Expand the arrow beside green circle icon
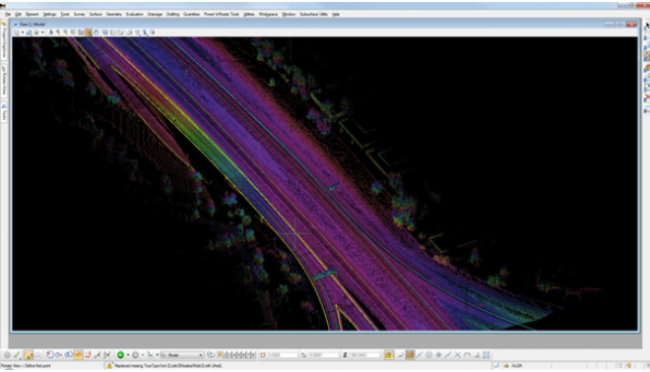The width and height of the screenshot is (650, 372). [x=128, y=355]
